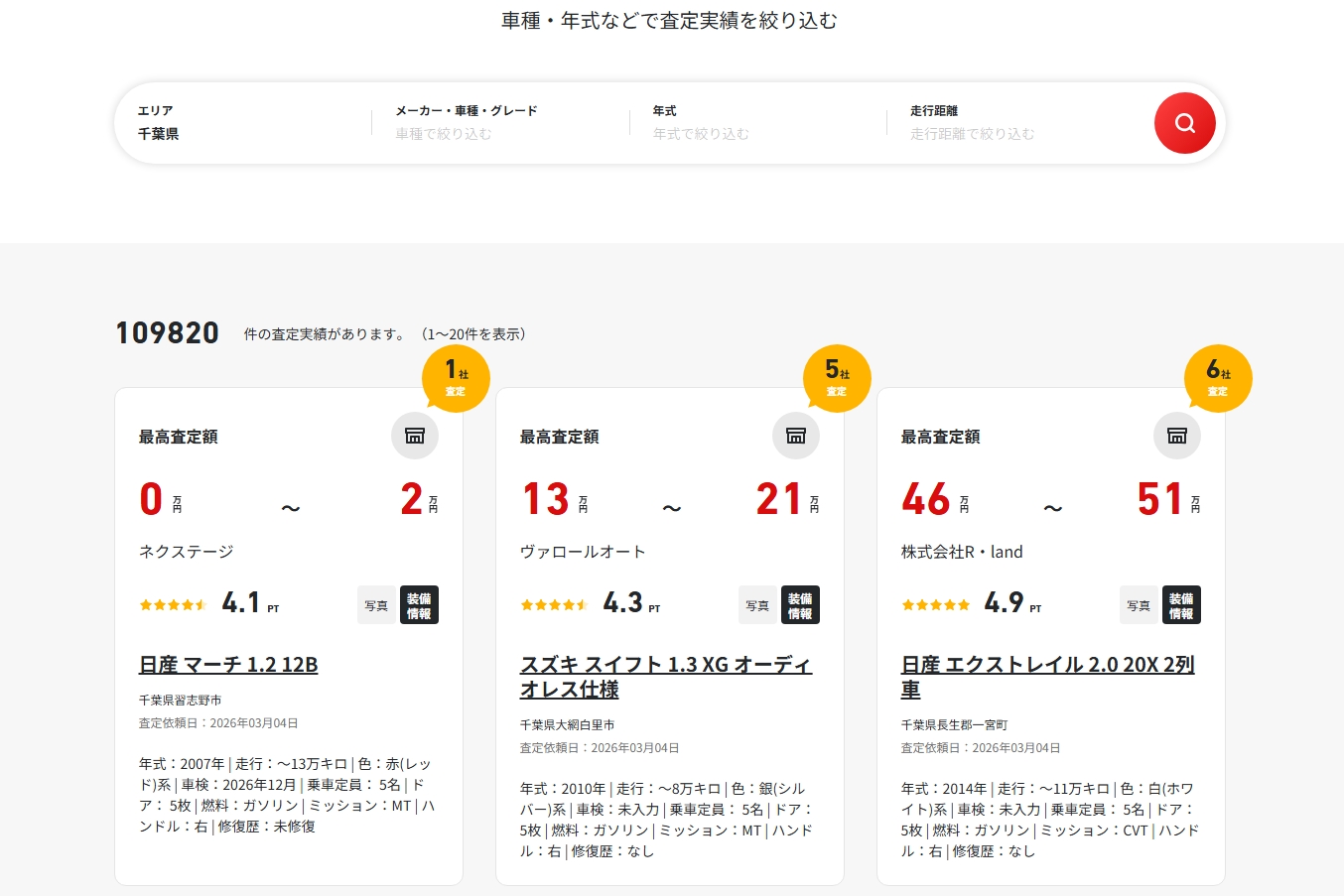This screenshot has width=1344, height=896.
Task: Click the store icon on Suzuki Swift card
Action: [796, 436]
